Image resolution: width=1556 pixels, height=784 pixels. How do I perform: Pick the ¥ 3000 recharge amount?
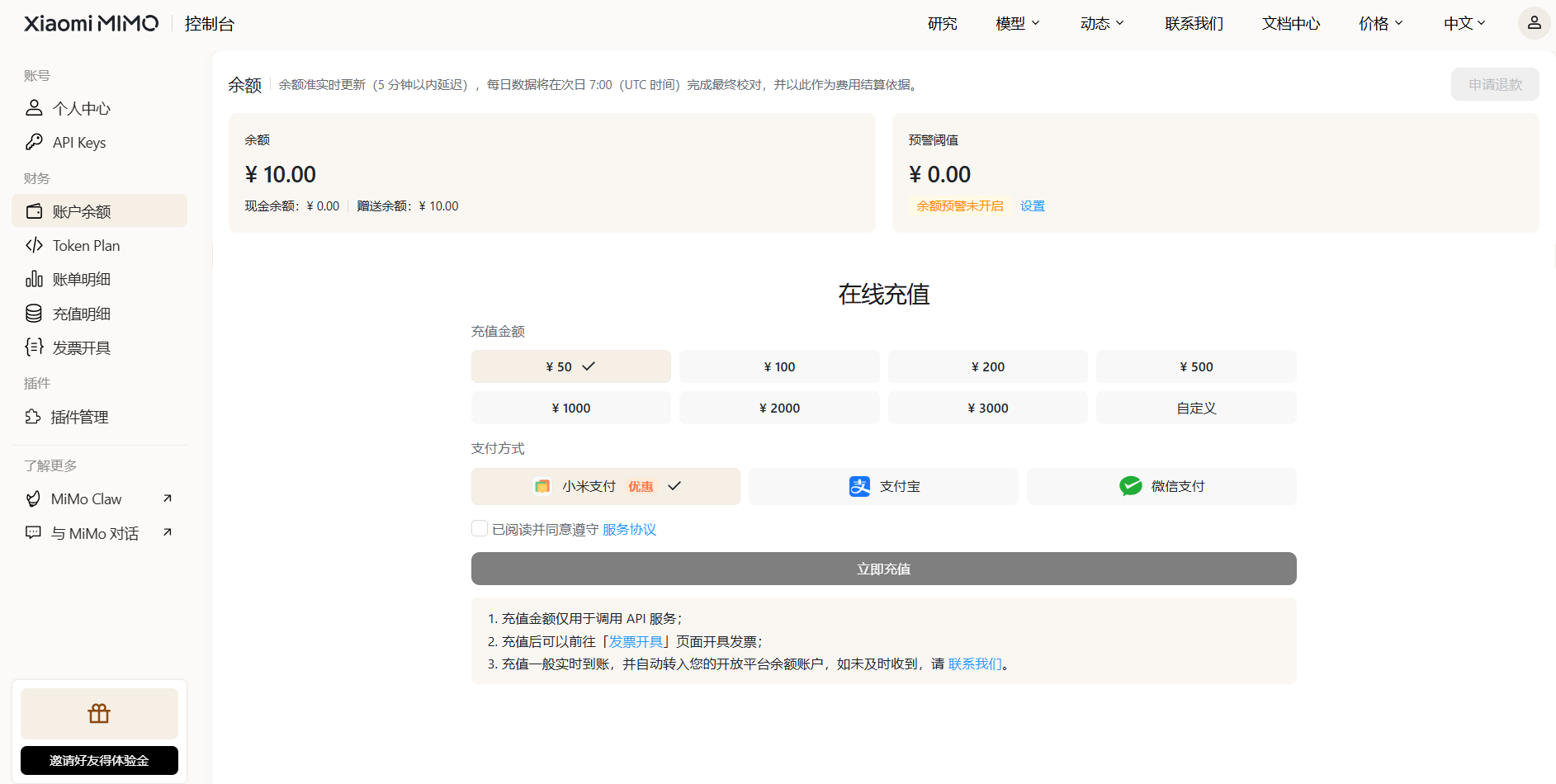(988, 408)
